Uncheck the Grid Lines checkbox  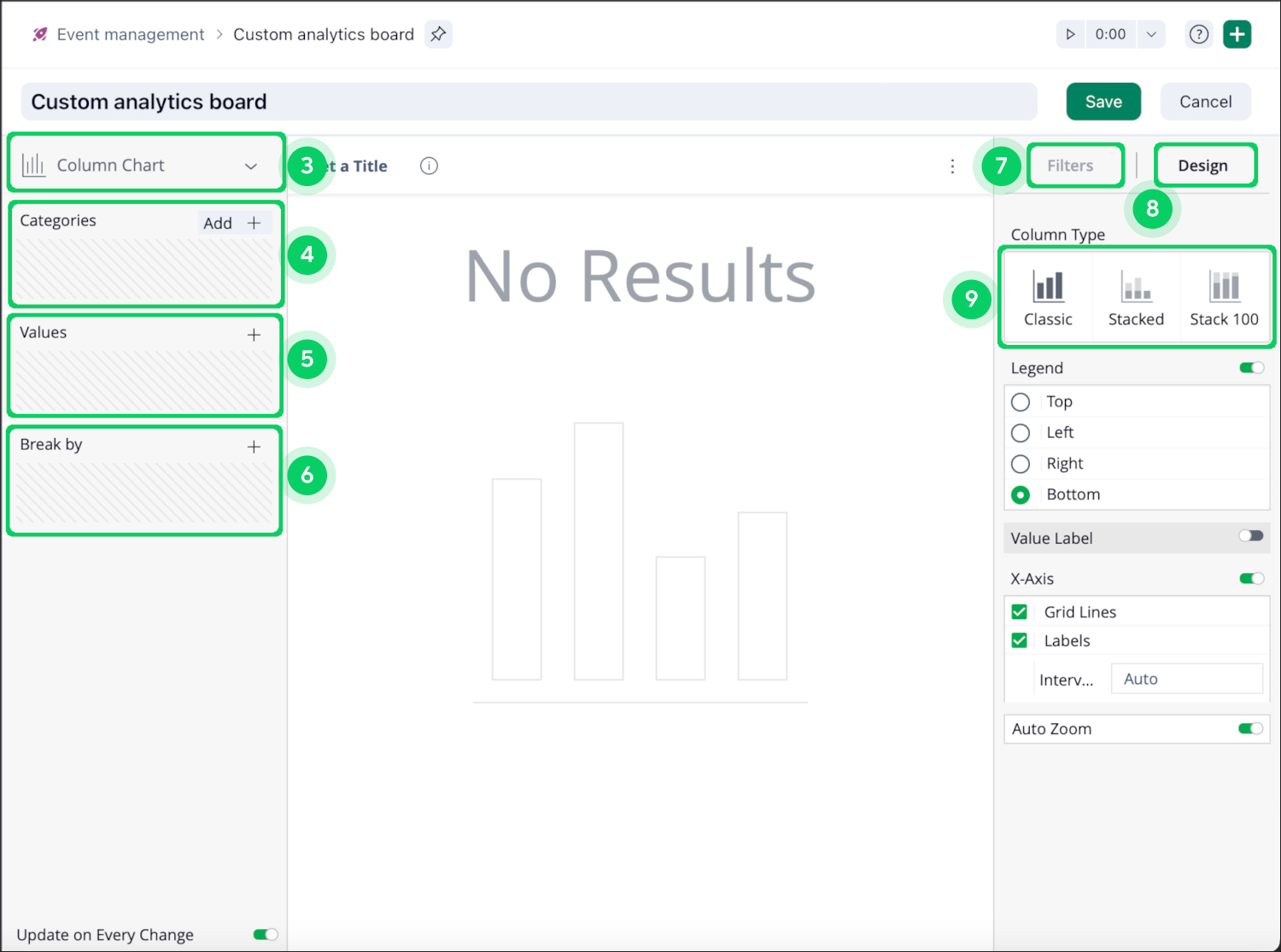[1019, 611]
